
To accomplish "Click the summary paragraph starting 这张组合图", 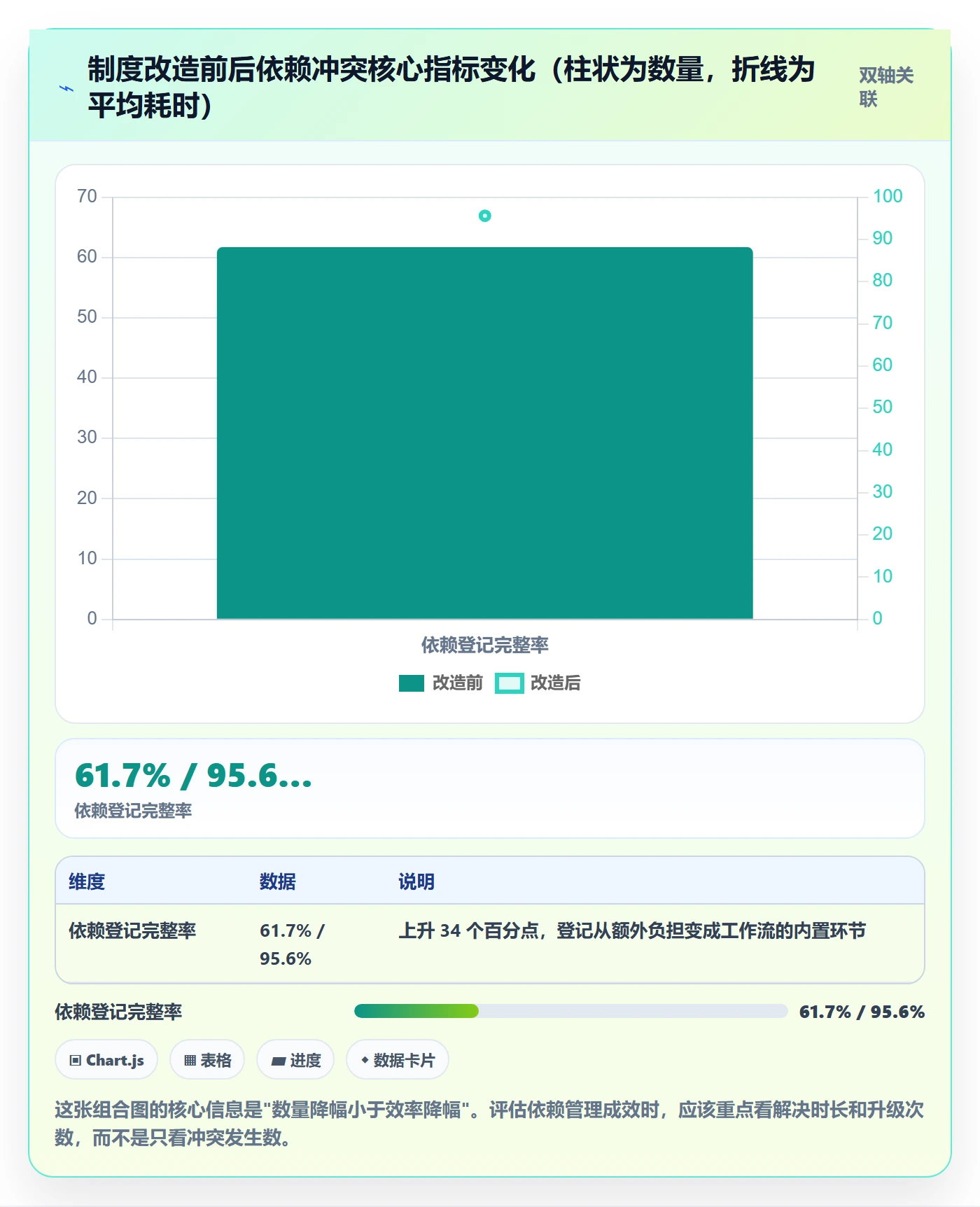I will (x=489, y=1123).
